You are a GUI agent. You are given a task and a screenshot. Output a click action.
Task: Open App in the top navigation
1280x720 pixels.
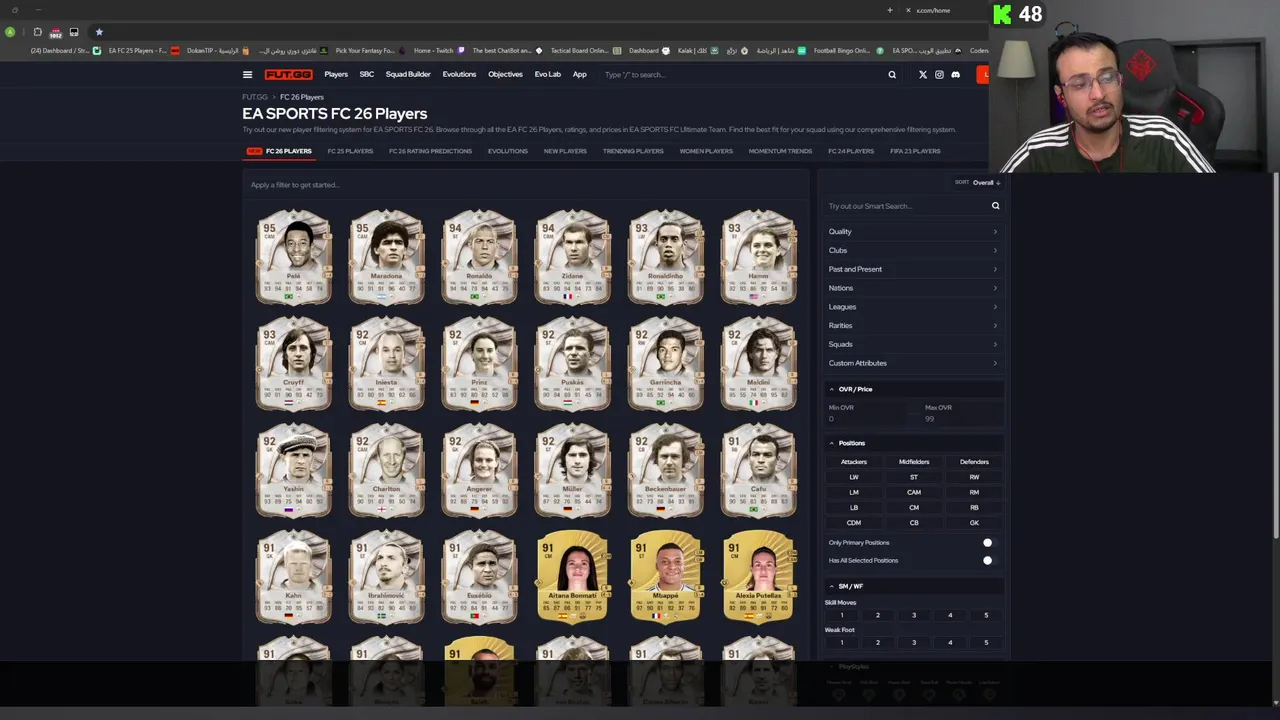coord(579,74)
